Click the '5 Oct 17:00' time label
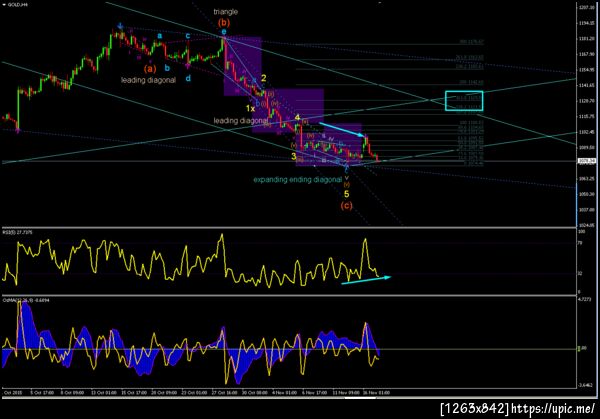 click(42, 393)
